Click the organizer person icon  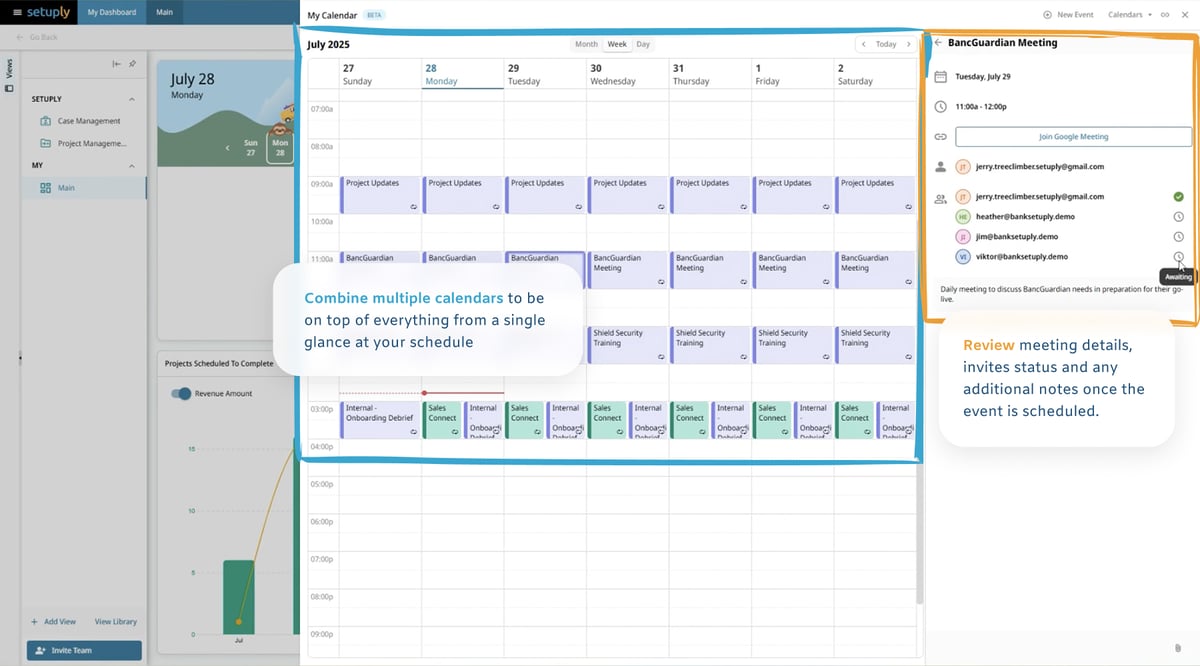940,167
